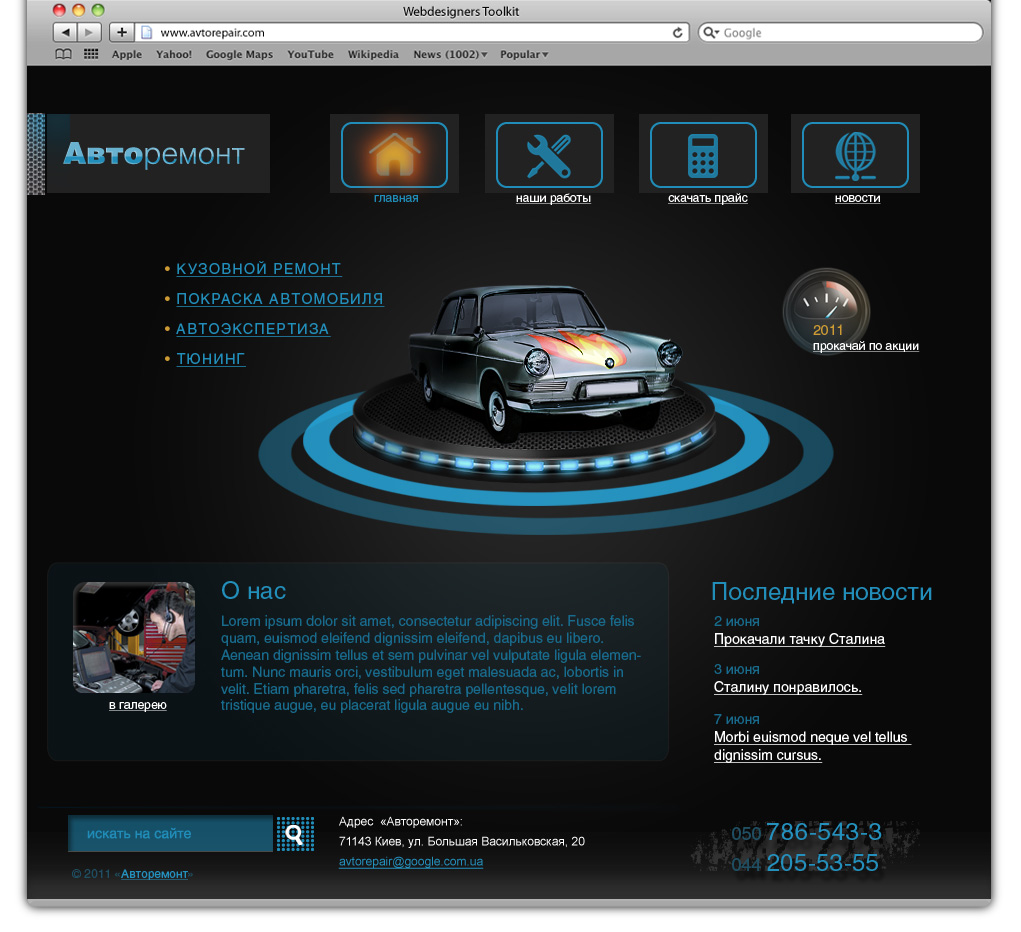Open the Google search field magnifier dropdown

(711, 33)
